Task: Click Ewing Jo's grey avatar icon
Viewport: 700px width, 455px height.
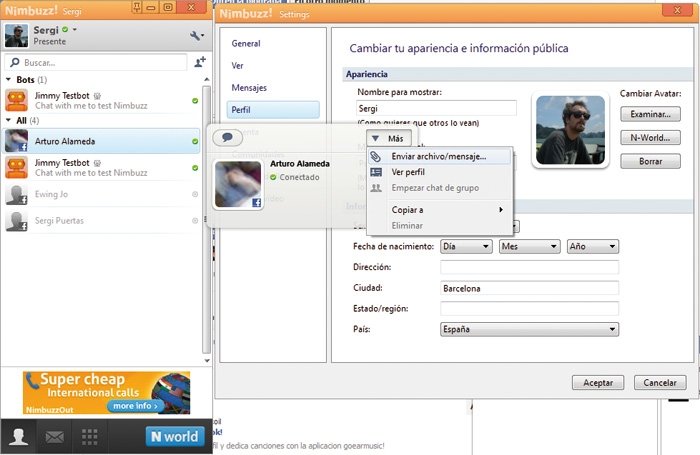Action: click(17, 194)
